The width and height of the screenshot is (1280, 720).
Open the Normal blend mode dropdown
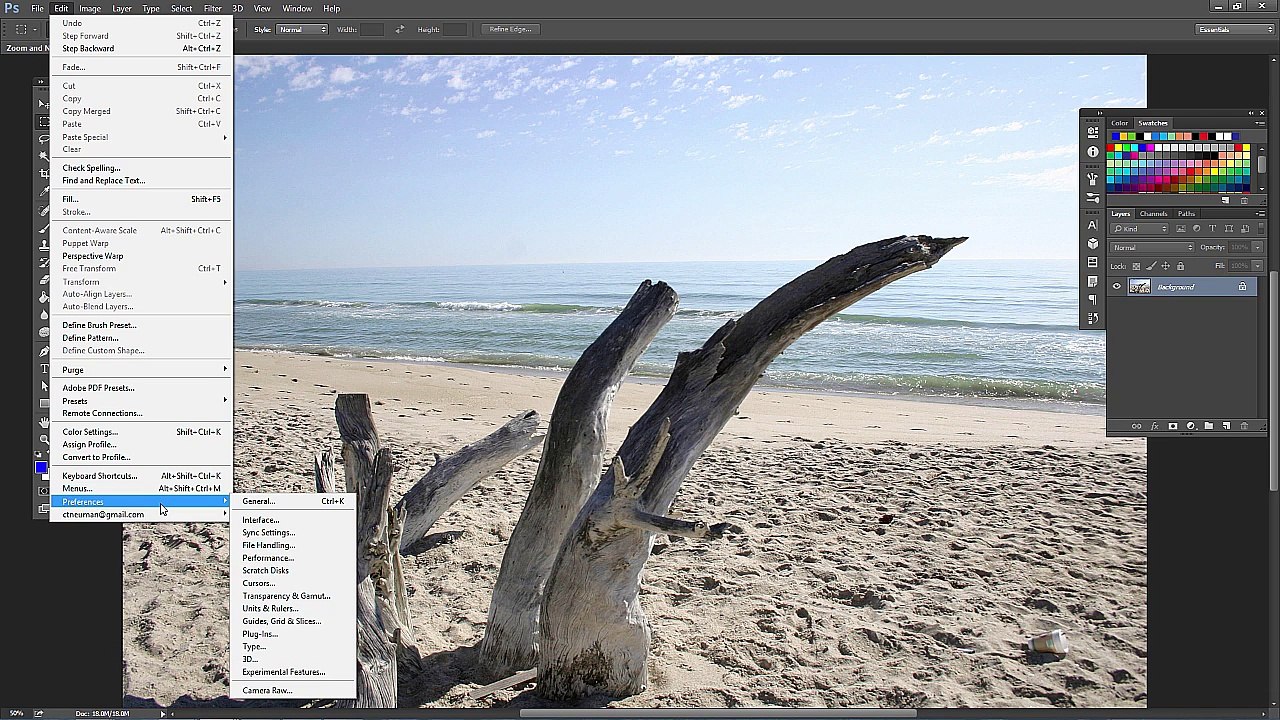[1152, 247]
